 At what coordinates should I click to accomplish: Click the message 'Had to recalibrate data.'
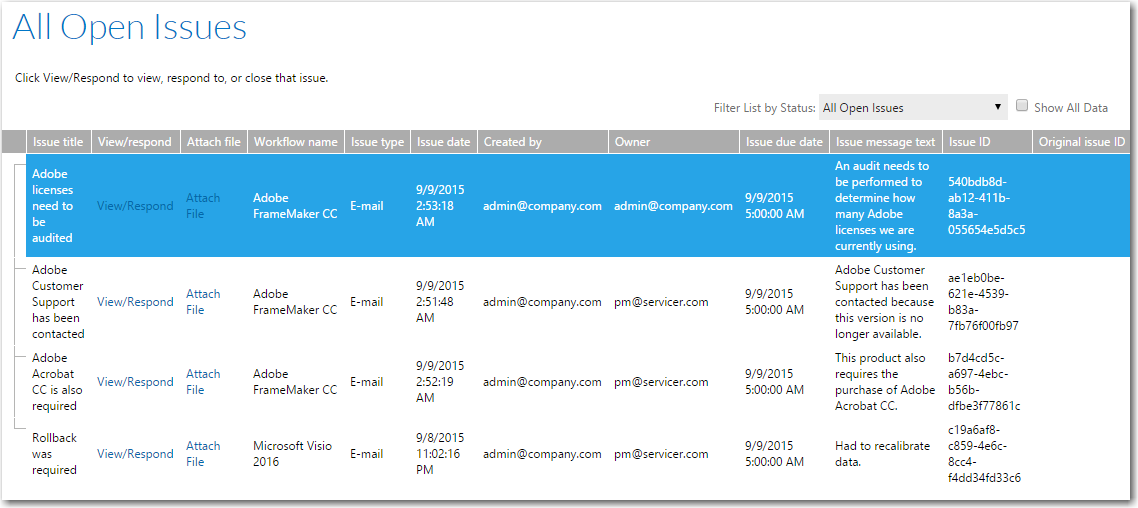pos(883,454)
